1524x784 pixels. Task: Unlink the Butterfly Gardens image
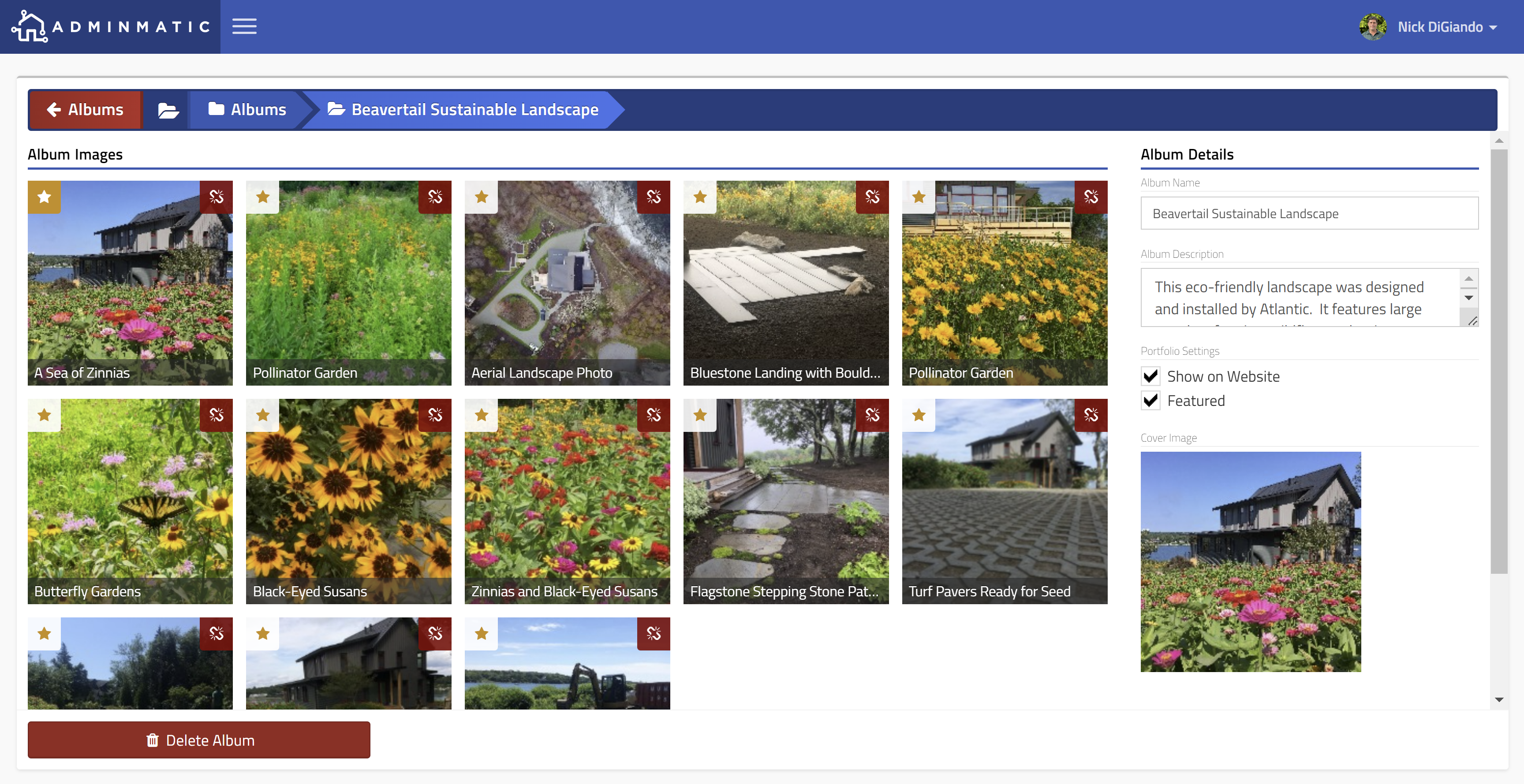pos(217,415)
